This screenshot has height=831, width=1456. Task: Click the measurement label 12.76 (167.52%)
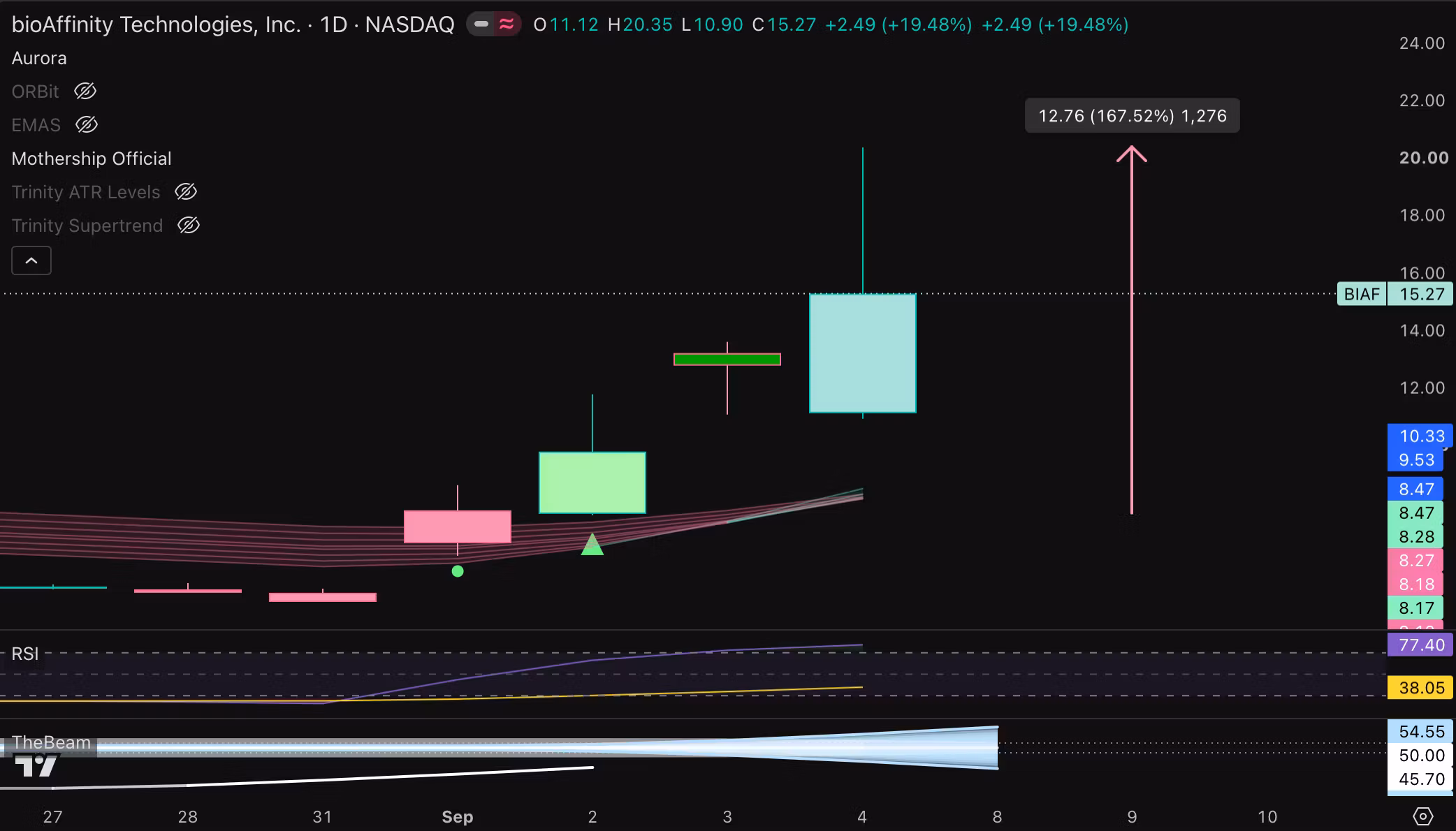[x=1133, y=116]
